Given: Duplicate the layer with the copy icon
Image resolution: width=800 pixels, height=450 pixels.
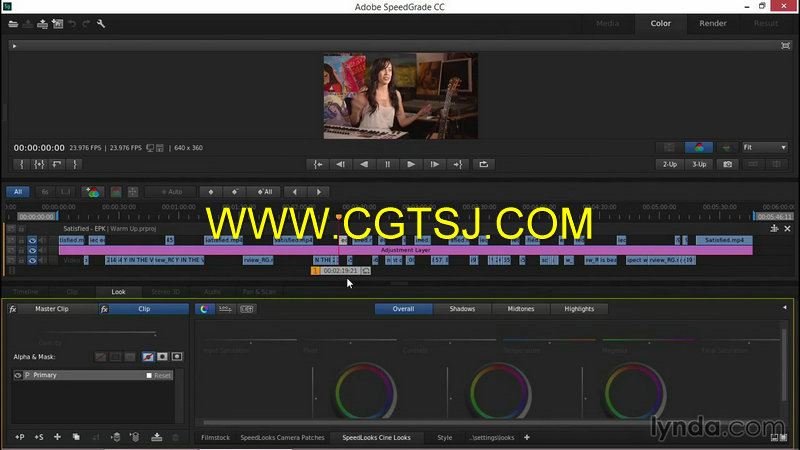Looking at the screenshot, I should (76, 437).
